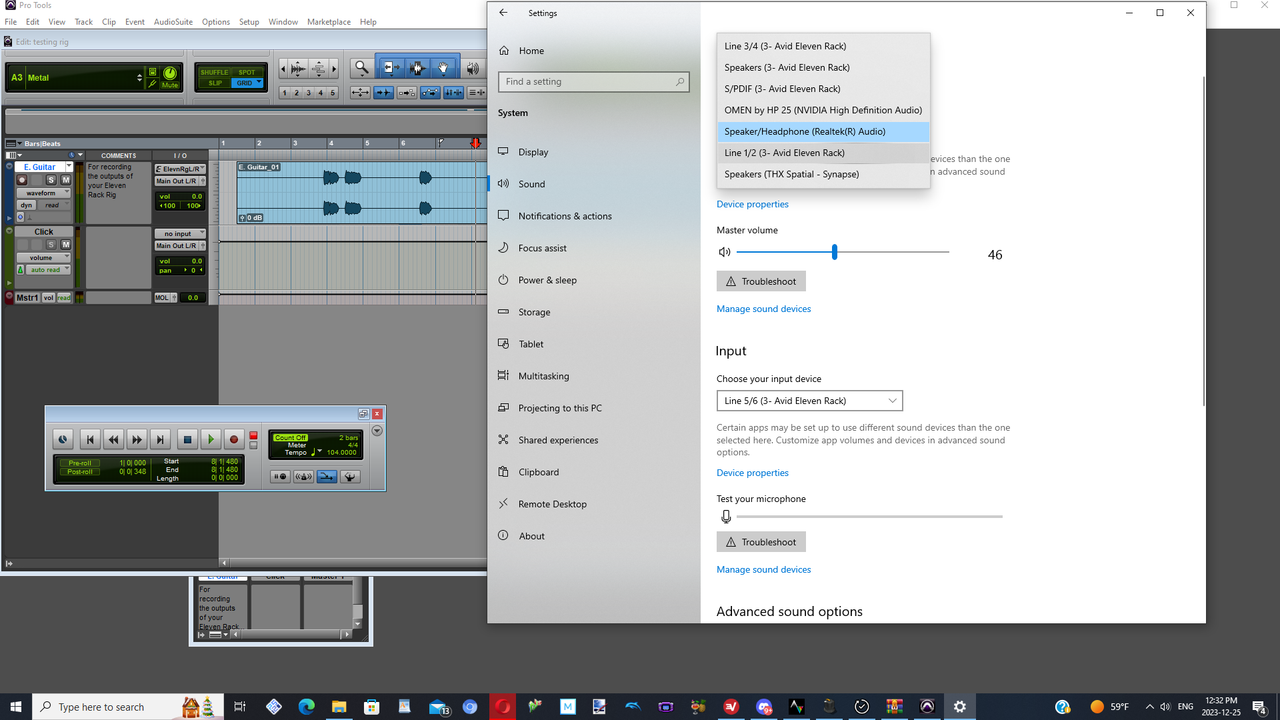The image size is (1280, 720).
Task: Enable Slip edit mode
Action: tap(214, 83)
